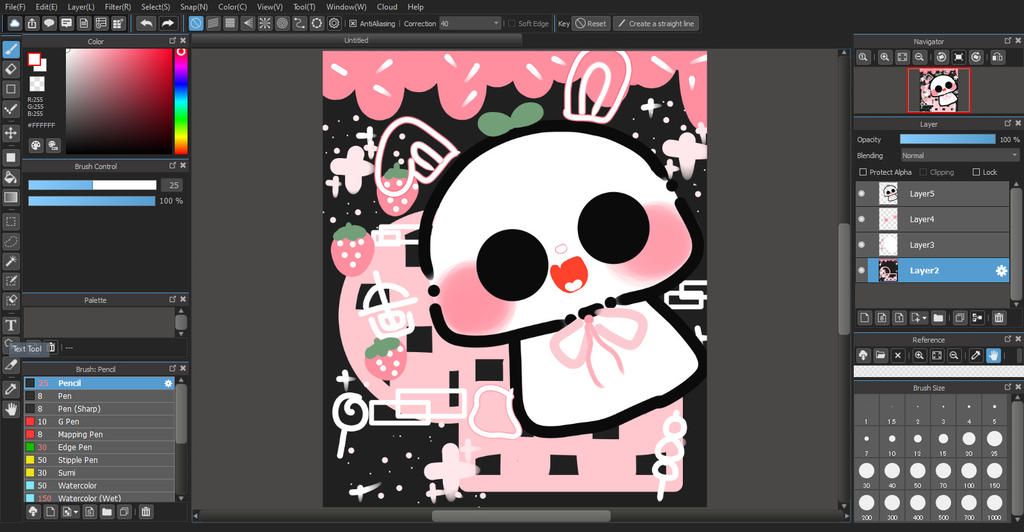The height and width of the screenshot is (532, 1024).
Task: Zoom in using the Navigator panel
Action: pyautogui.click(x=885, y=57)
